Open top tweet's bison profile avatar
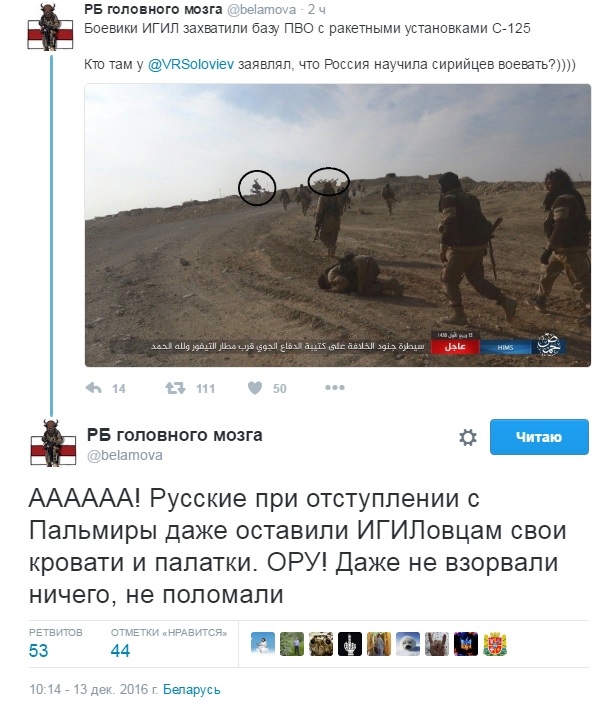 [x=50, y=27]
